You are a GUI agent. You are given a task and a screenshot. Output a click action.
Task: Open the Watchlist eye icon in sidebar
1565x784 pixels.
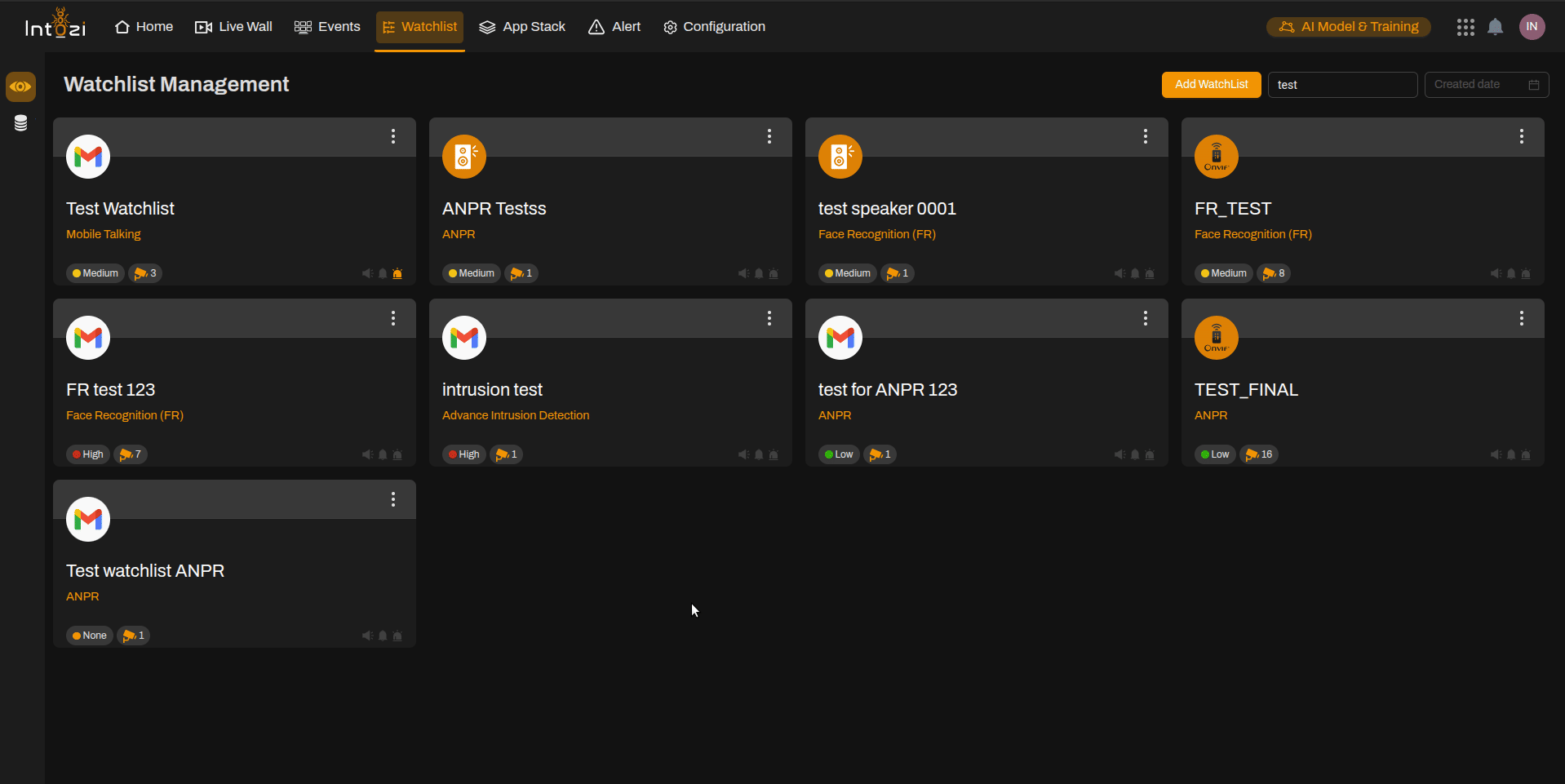[20, 86]
